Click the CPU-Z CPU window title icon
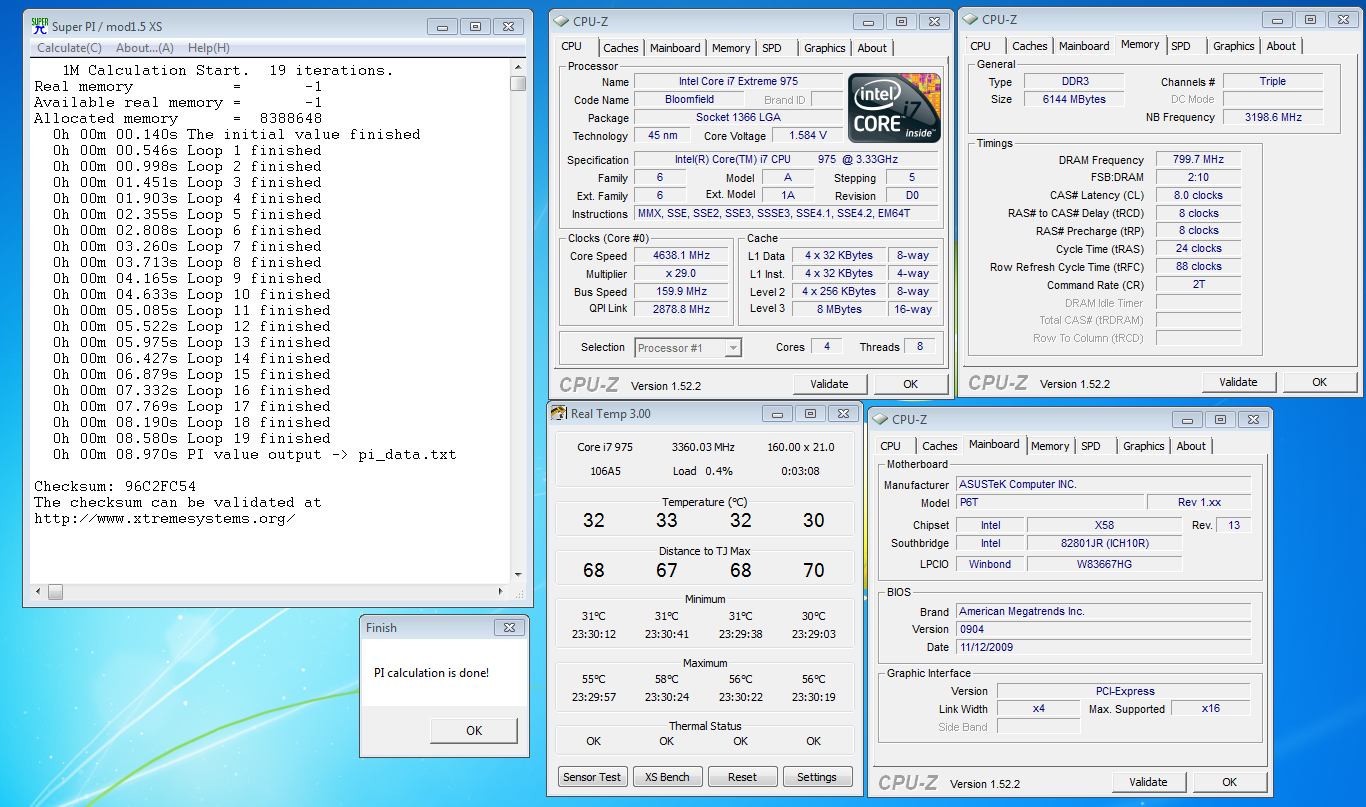 coord(563,21)
